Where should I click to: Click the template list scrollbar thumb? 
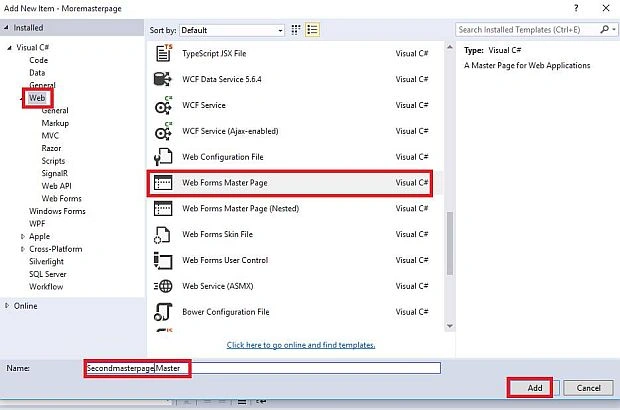click(450, 243)
